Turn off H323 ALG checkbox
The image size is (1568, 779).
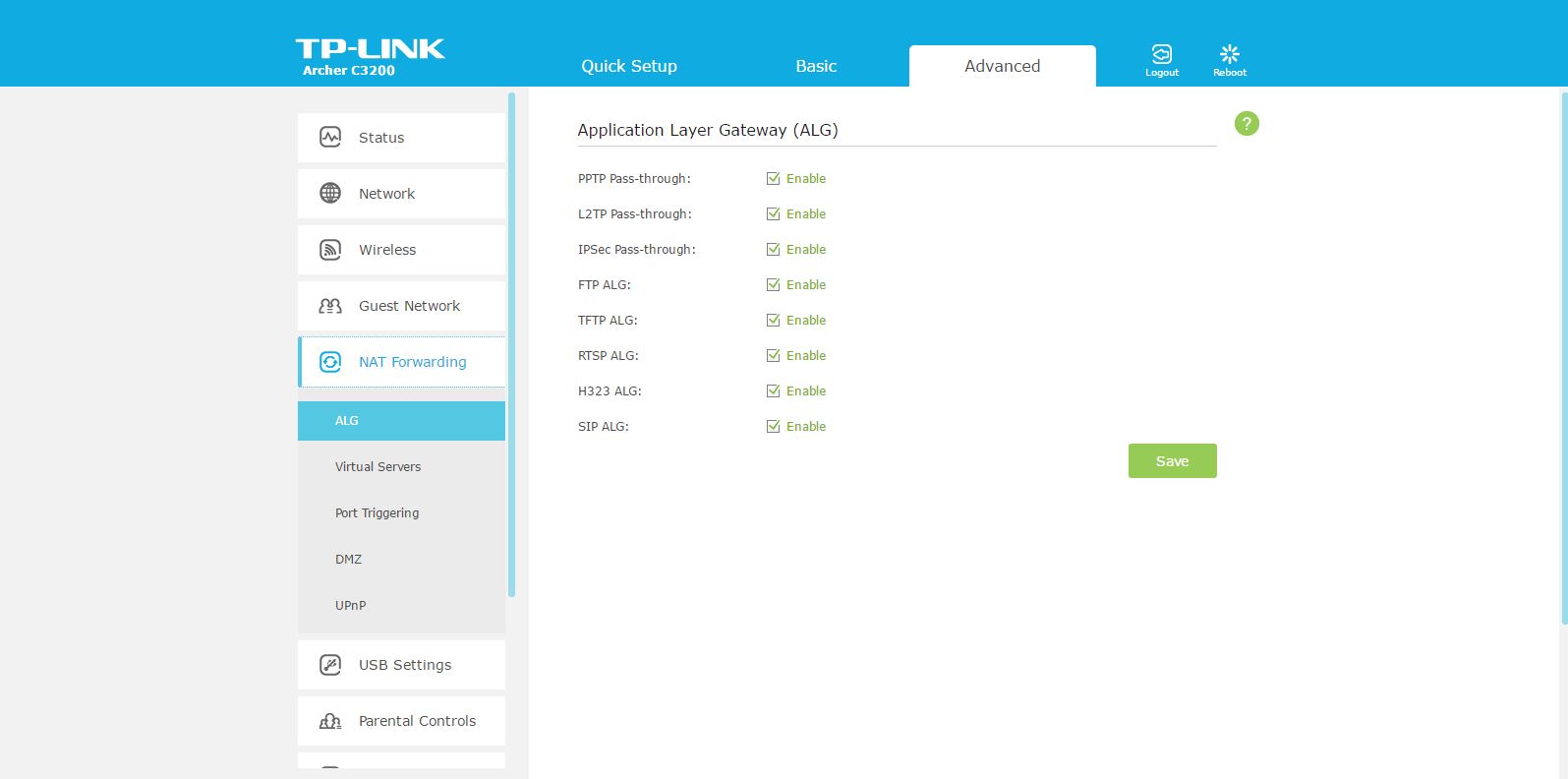point(773,391)
